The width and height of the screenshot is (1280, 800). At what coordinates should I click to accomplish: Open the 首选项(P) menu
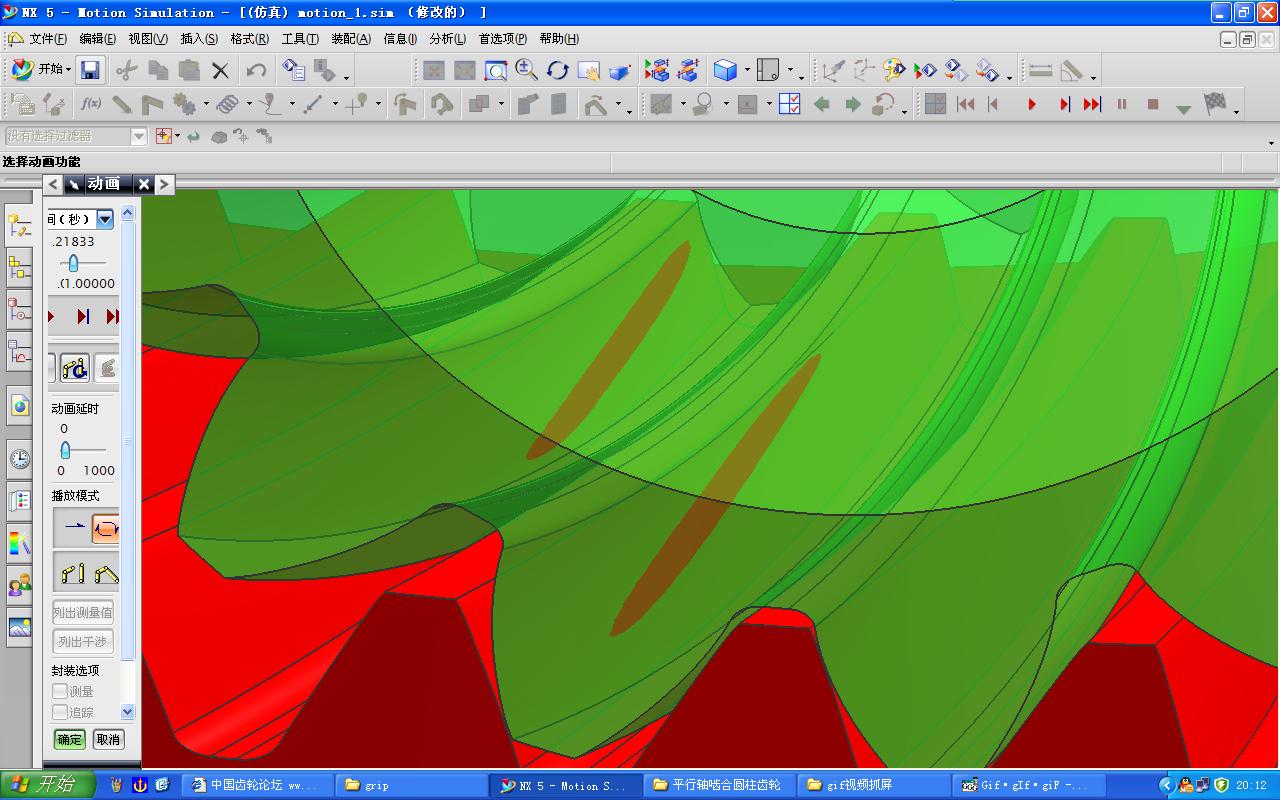[502, 39]
